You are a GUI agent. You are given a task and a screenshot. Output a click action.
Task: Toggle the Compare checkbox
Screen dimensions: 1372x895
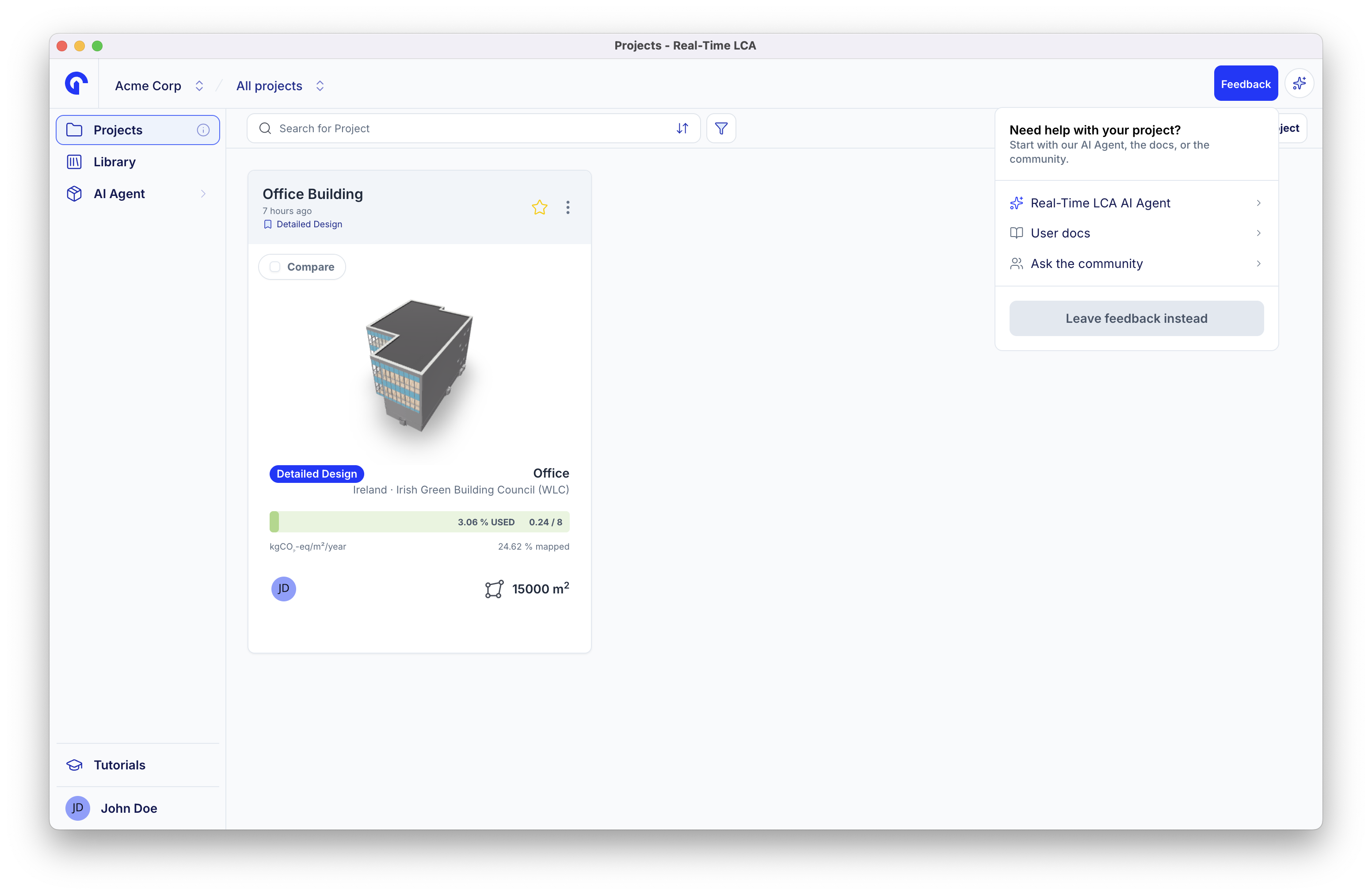[275, 267]
